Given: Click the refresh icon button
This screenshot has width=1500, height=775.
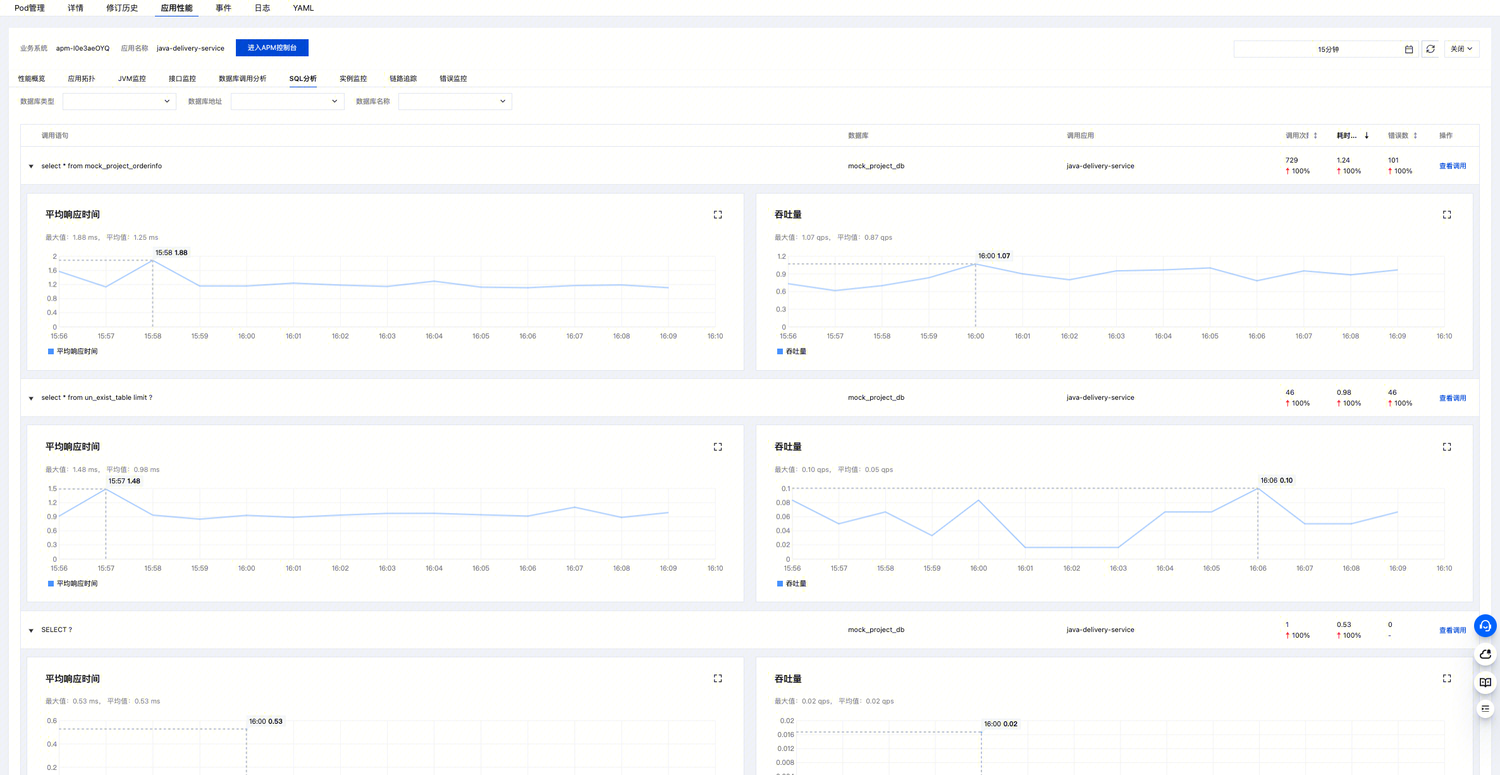Looking at the screenshot, I should point(1430,49).
